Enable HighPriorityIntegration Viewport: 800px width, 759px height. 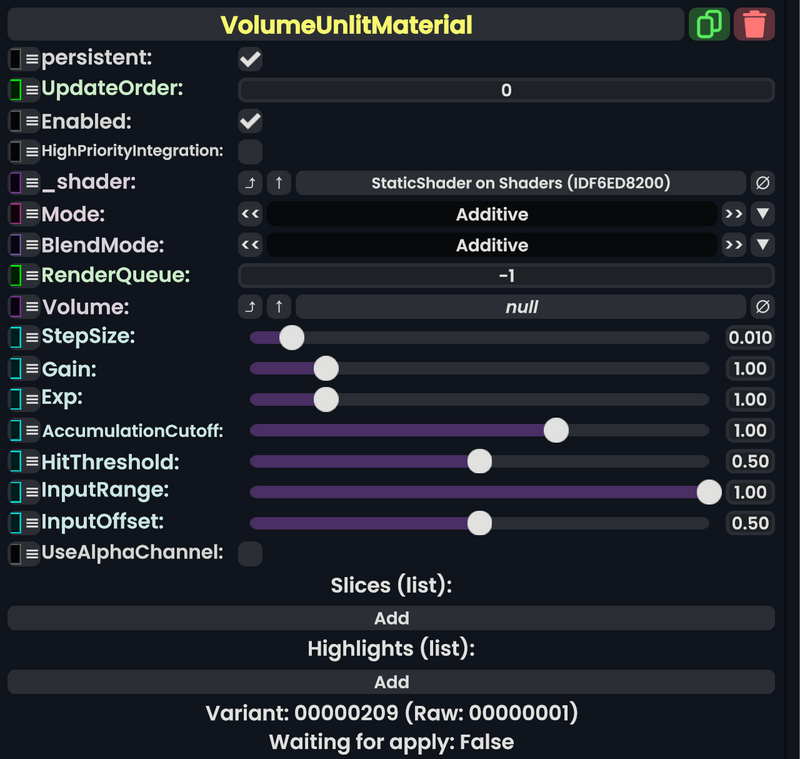tap(249, 151)
